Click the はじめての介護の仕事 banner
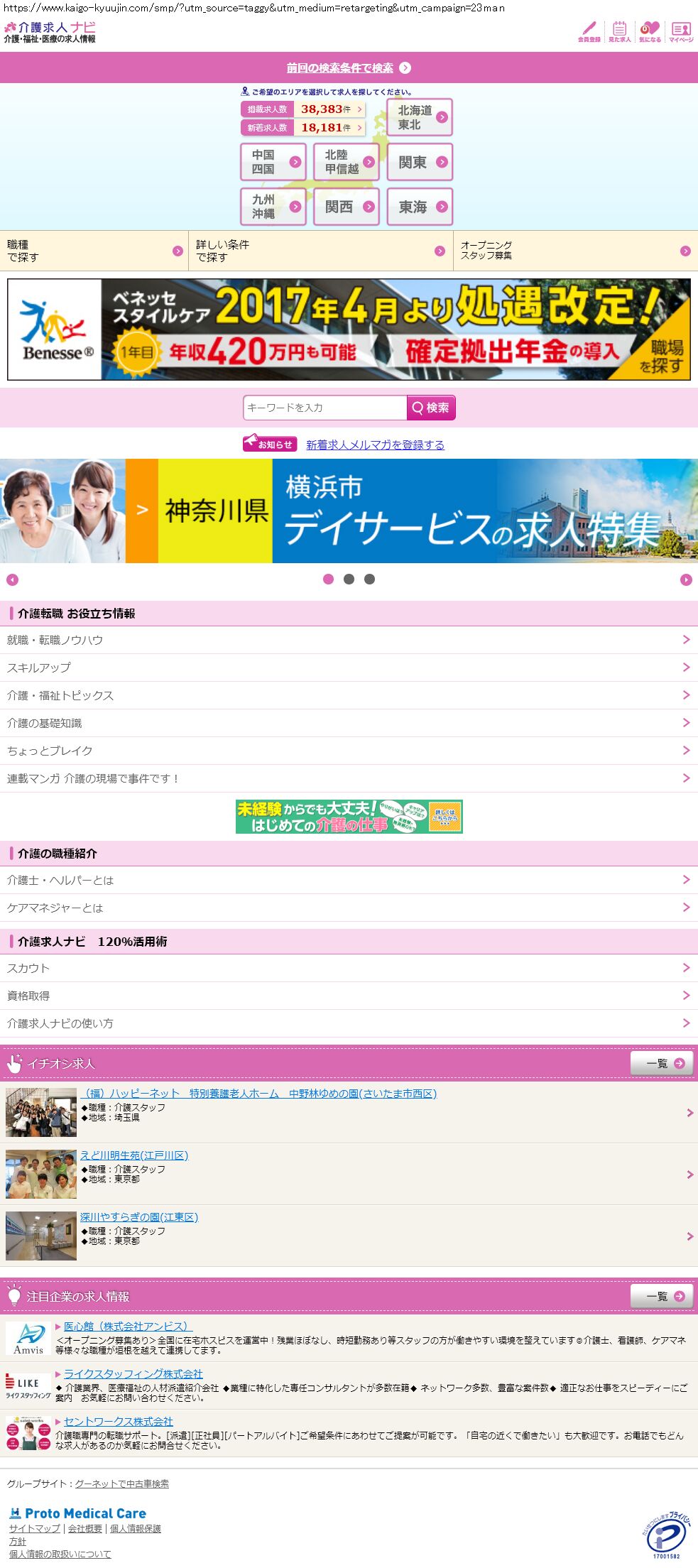Image resolution: width=698 pixels, height=1568 pixels. click(349, 817)
